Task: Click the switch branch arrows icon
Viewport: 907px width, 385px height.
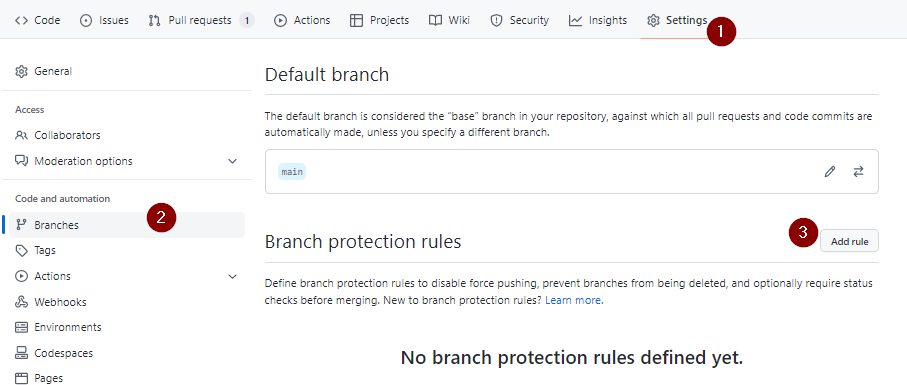Action: click(858, 172)
